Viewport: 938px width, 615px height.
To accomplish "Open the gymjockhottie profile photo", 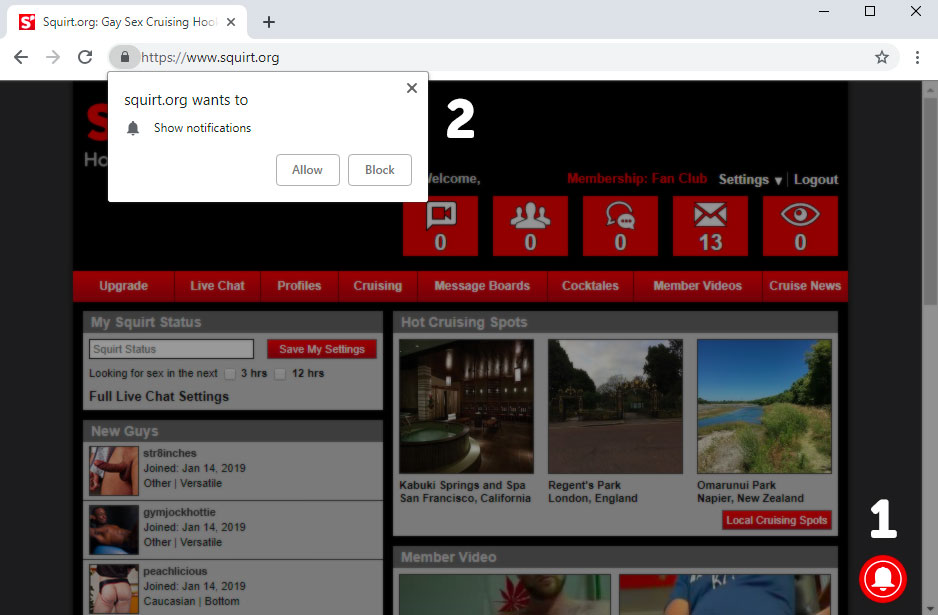I will pos(114,530).
